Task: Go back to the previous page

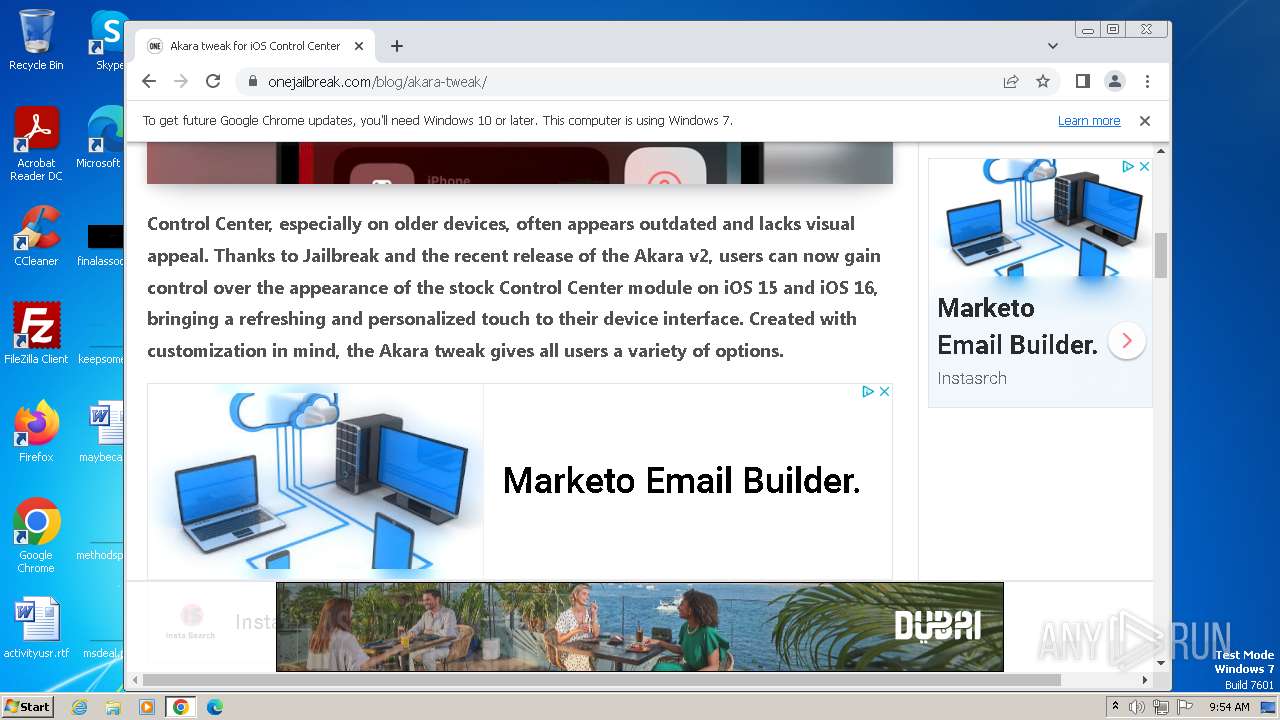Action: (x=149, y=81)
